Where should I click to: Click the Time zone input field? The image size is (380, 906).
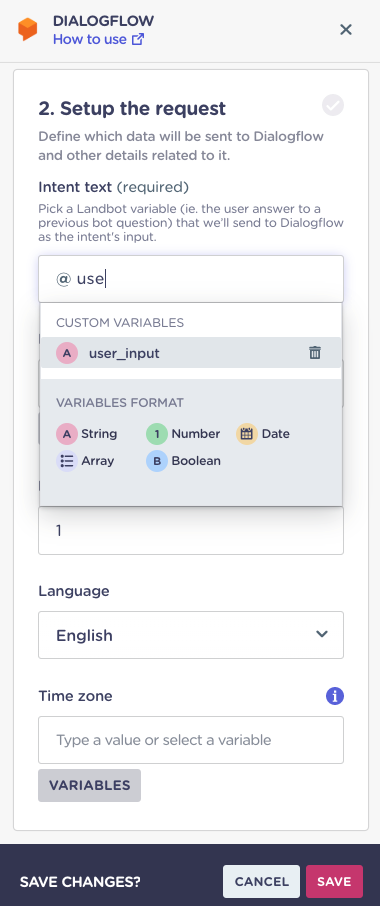coord(191,740)
